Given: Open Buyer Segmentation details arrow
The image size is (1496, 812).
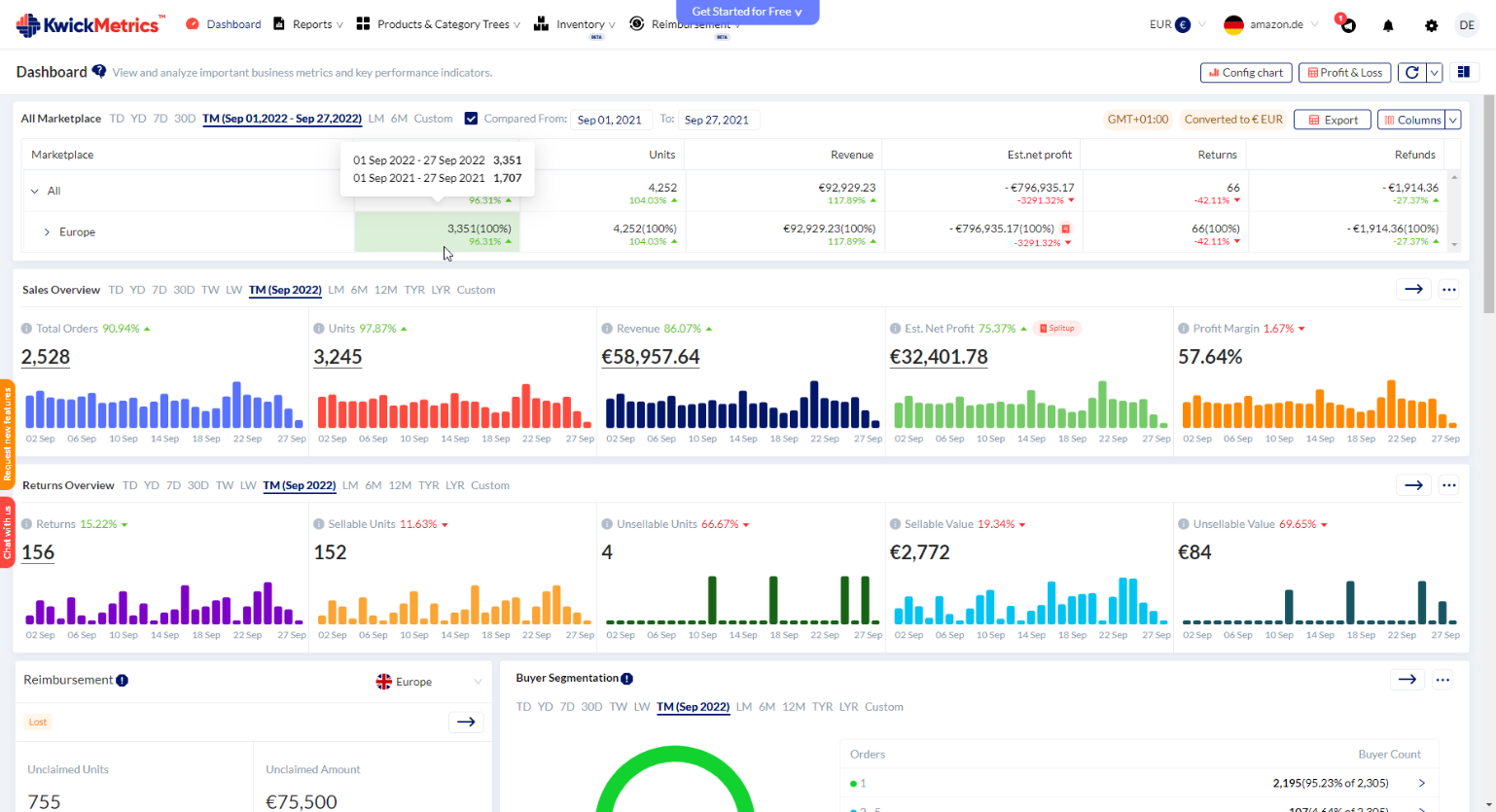Looking at the screenshot, I should [x=1407, y=680].
